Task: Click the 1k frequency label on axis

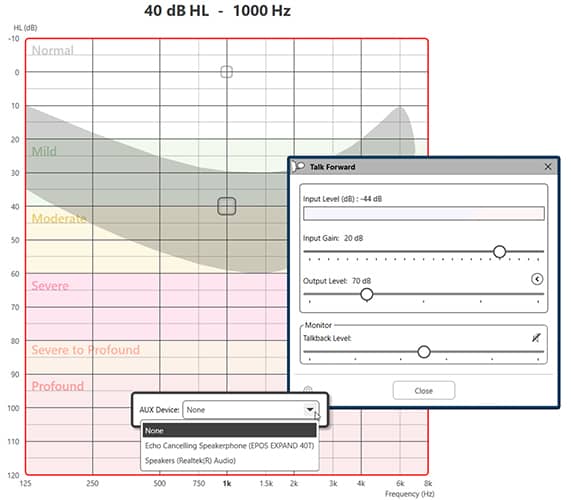Action: point(227,483)
